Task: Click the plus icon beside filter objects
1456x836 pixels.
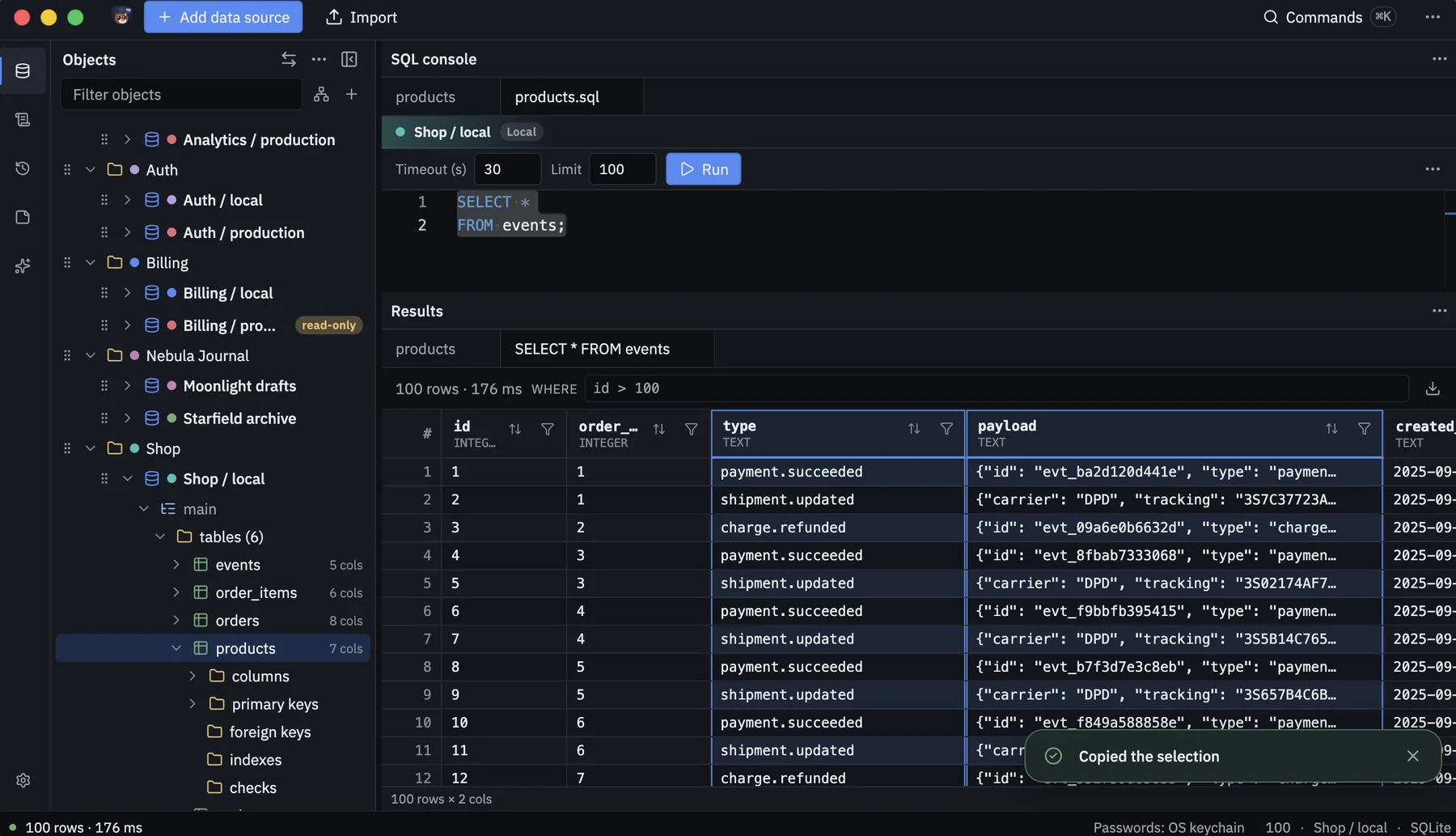Action: (352, 95)
